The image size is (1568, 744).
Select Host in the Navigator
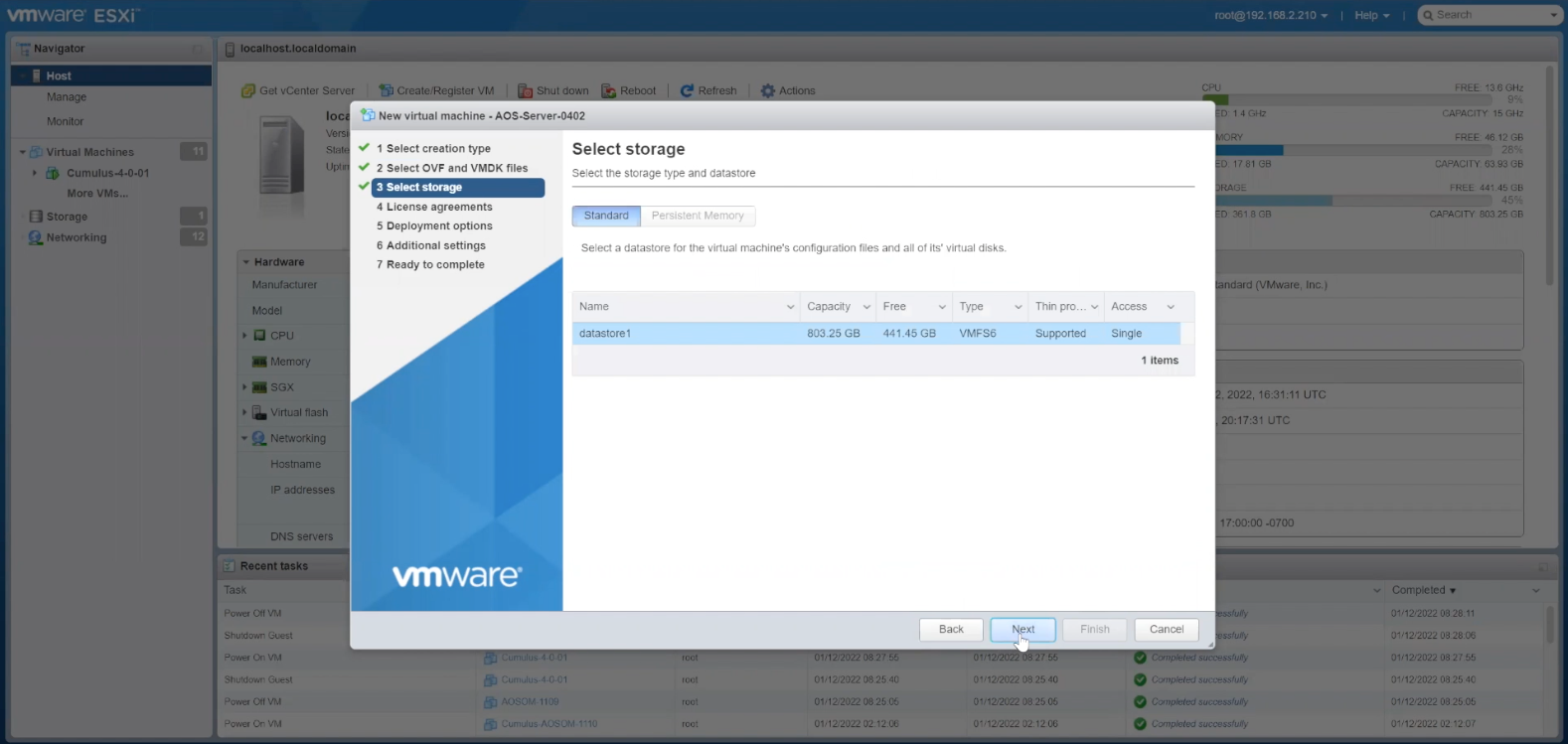(x=111, y=75)
